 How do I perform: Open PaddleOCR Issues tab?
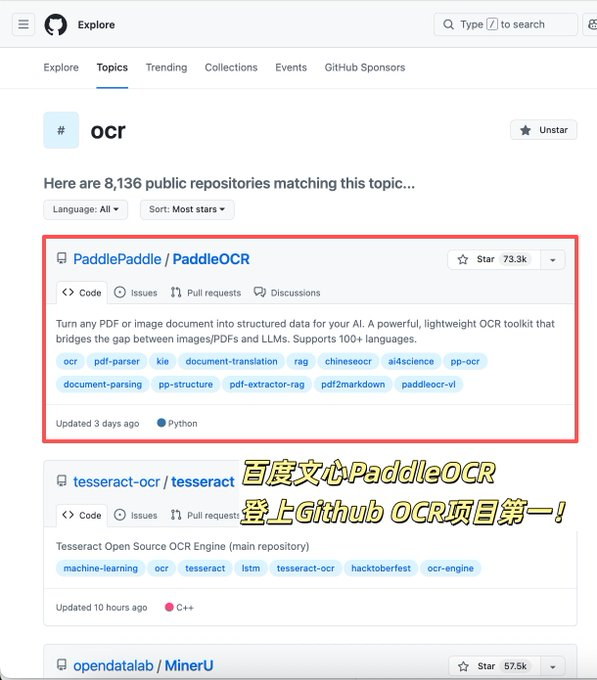(135, 293)
